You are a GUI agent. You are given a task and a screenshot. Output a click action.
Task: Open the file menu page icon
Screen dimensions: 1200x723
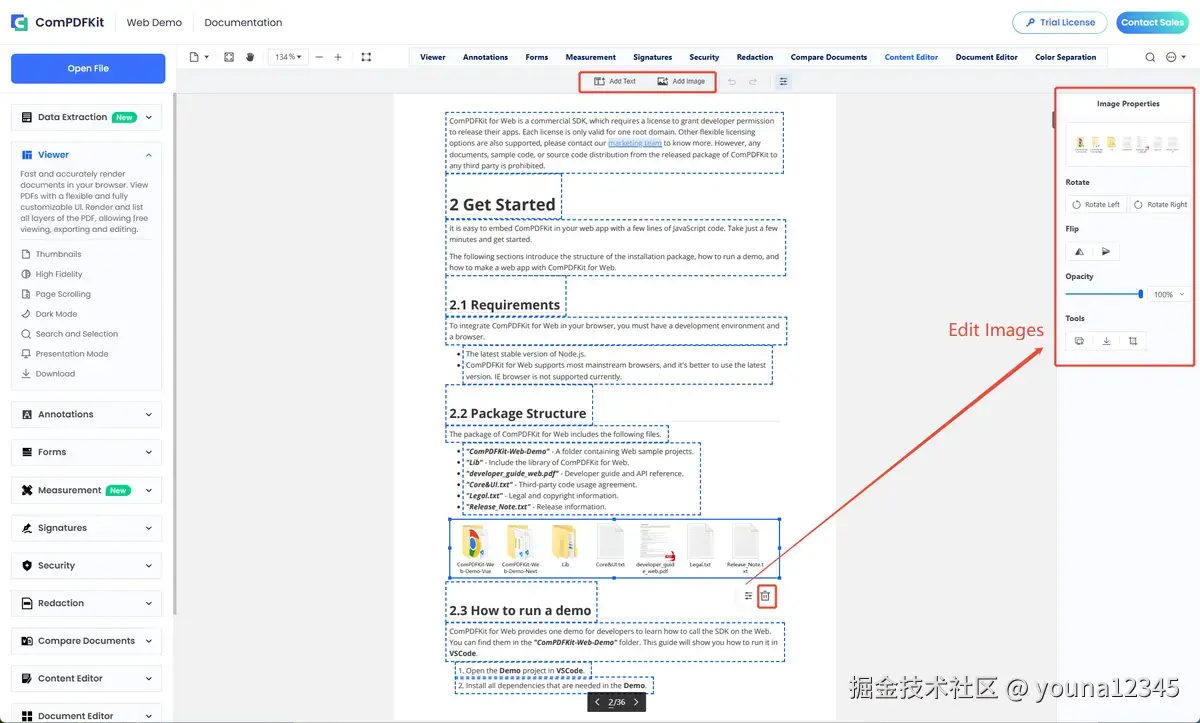point(198,57)
